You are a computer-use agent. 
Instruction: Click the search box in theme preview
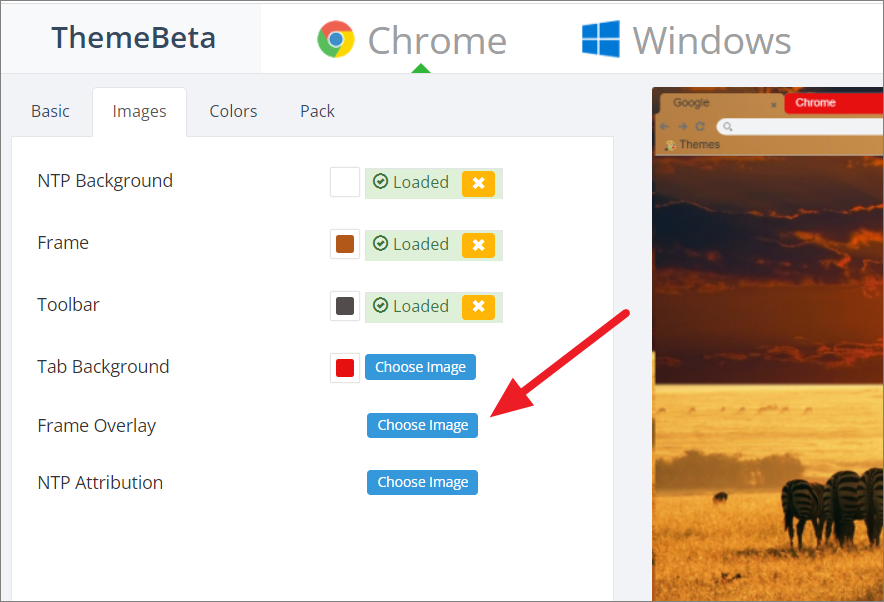point(799,126)
